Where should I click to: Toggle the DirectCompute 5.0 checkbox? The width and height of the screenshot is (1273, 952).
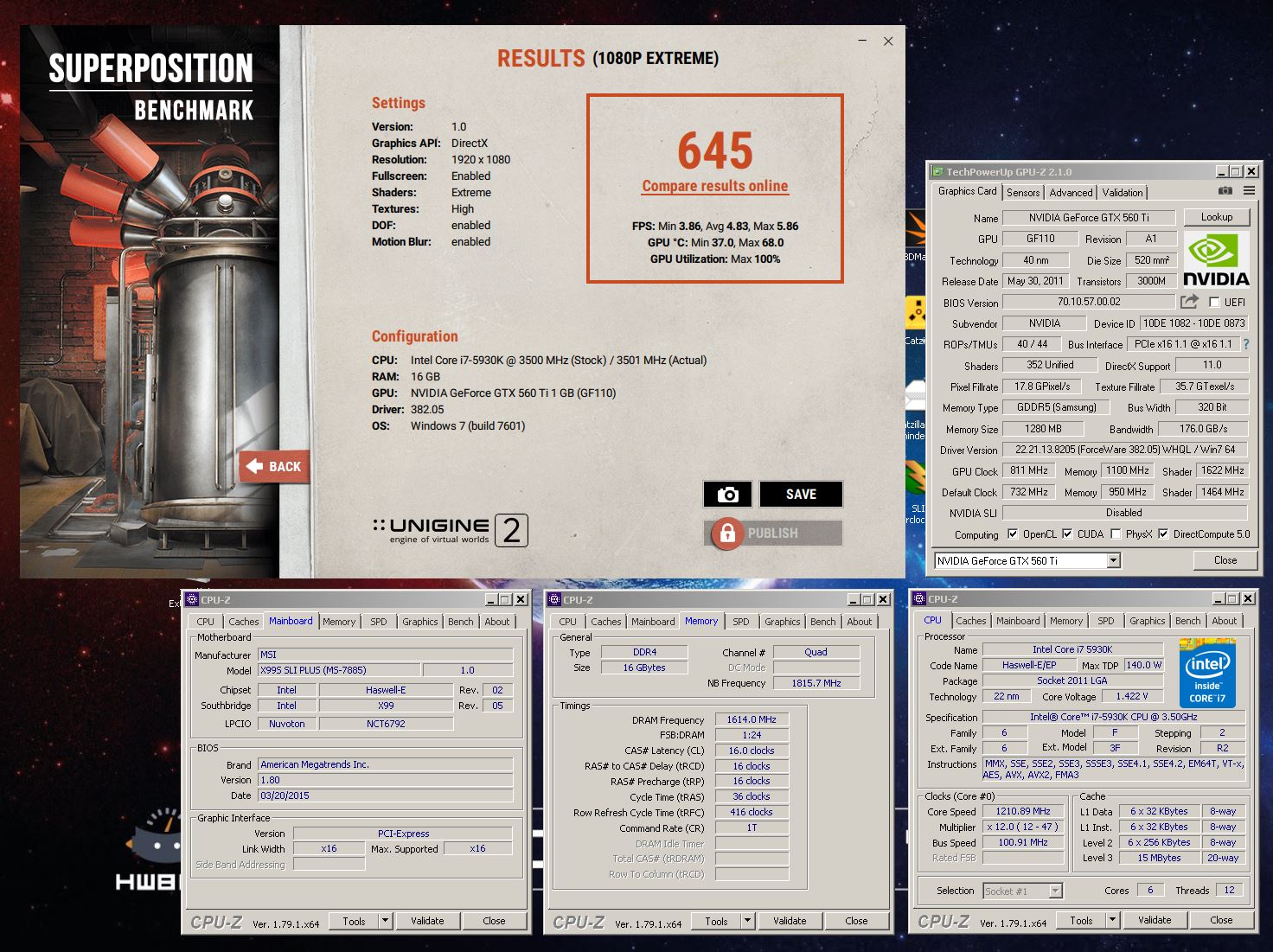tap(1163, 534)
